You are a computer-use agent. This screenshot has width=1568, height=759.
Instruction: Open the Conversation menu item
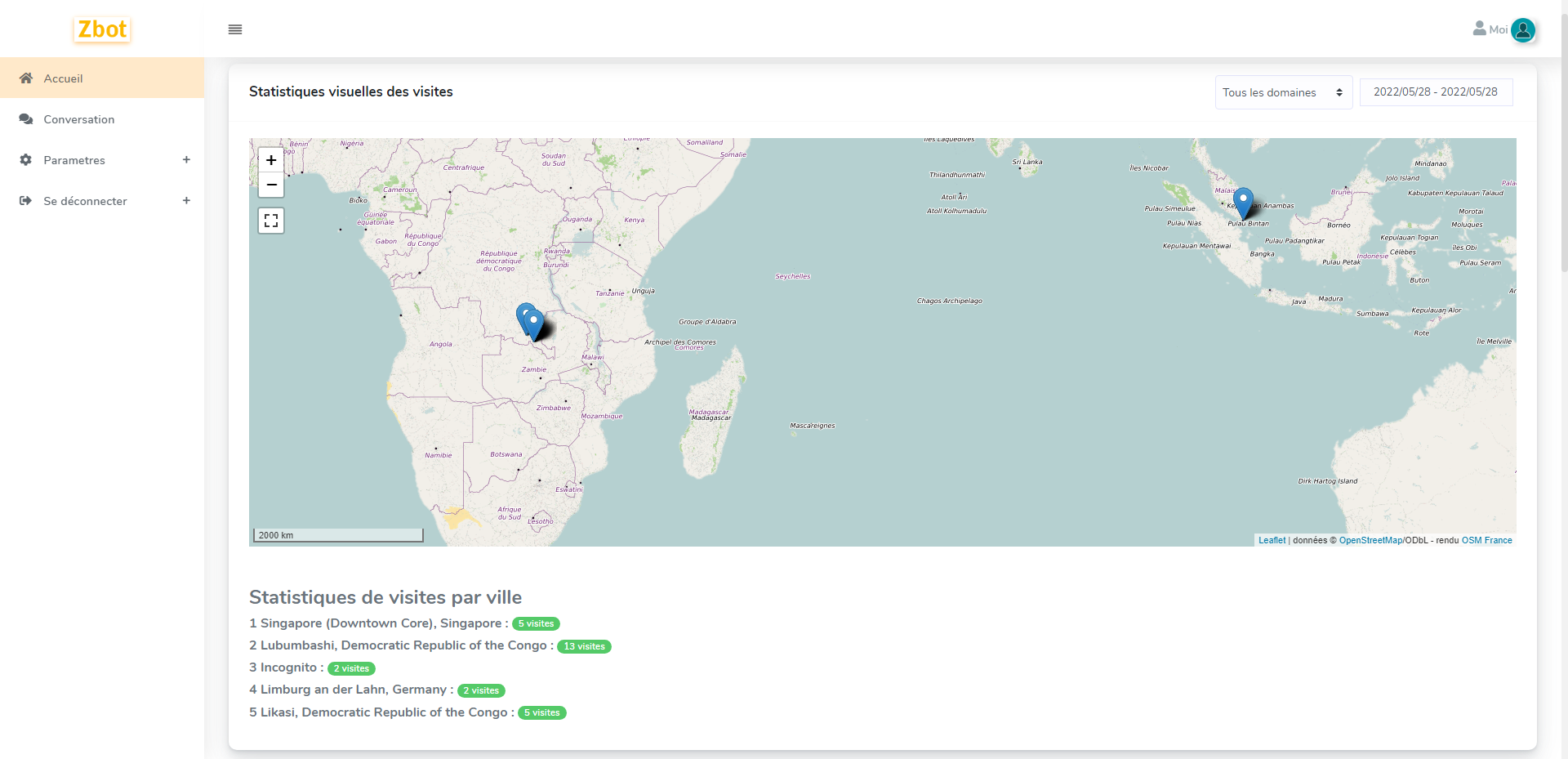(x=78, y=119)
